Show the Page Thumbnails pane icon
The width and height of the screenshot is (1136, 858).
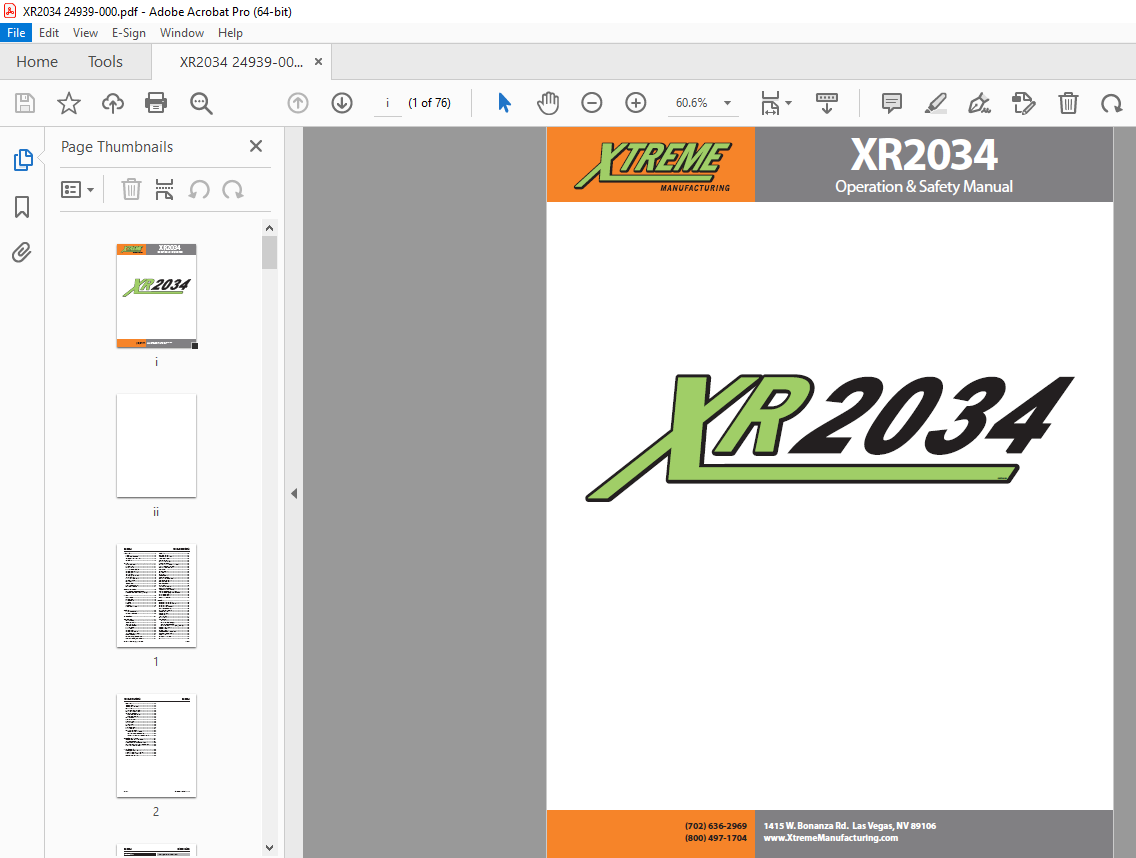coord(22,160)
